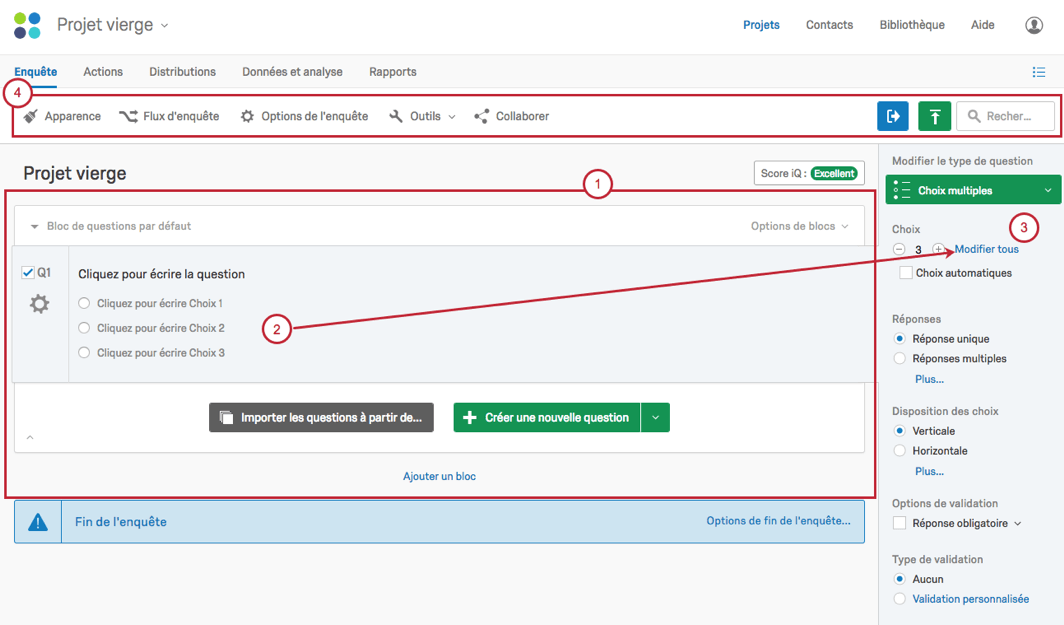Select Réponse unique radio button

(899, 339)
